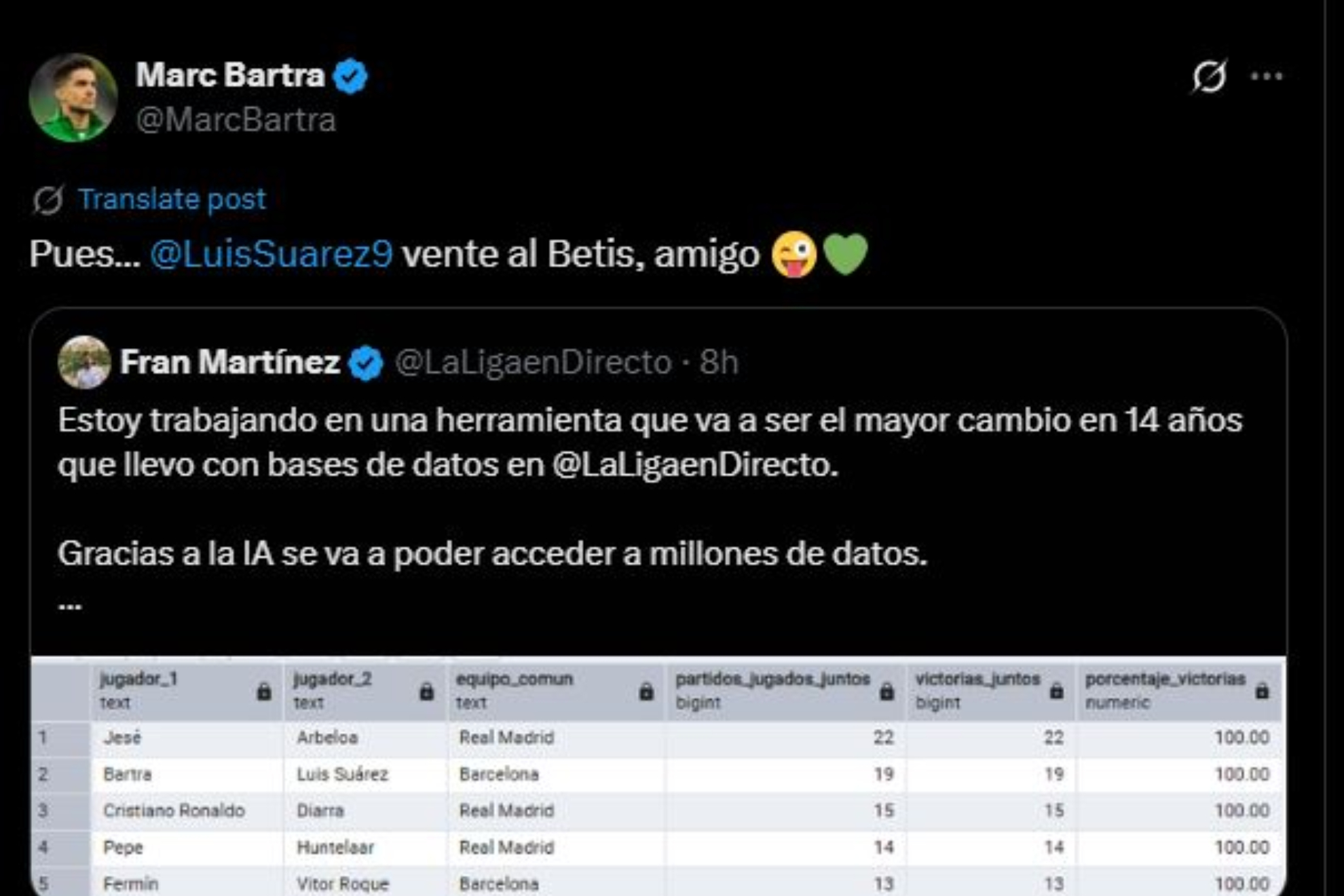This screenshot has width=1344, height=896.
Task: Click the lock icon in victorias_juntos column
Action: coord(1056,692)
